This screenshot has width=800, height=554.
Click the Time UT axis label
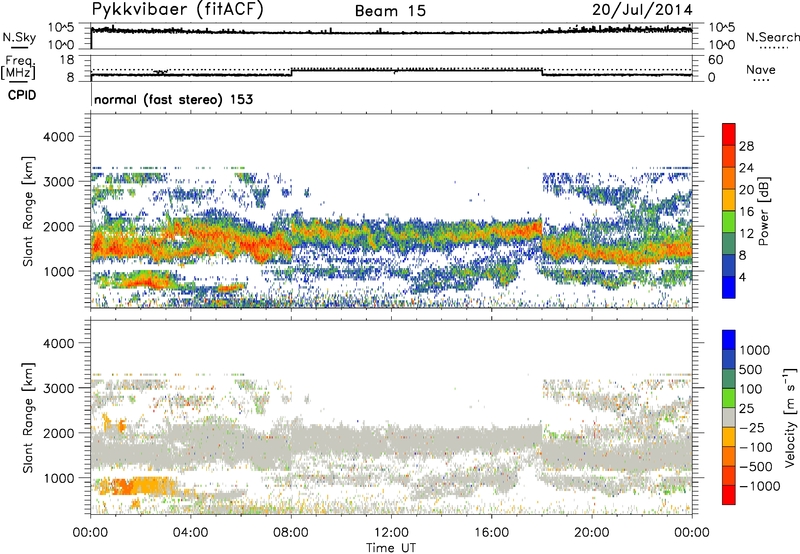391,548
